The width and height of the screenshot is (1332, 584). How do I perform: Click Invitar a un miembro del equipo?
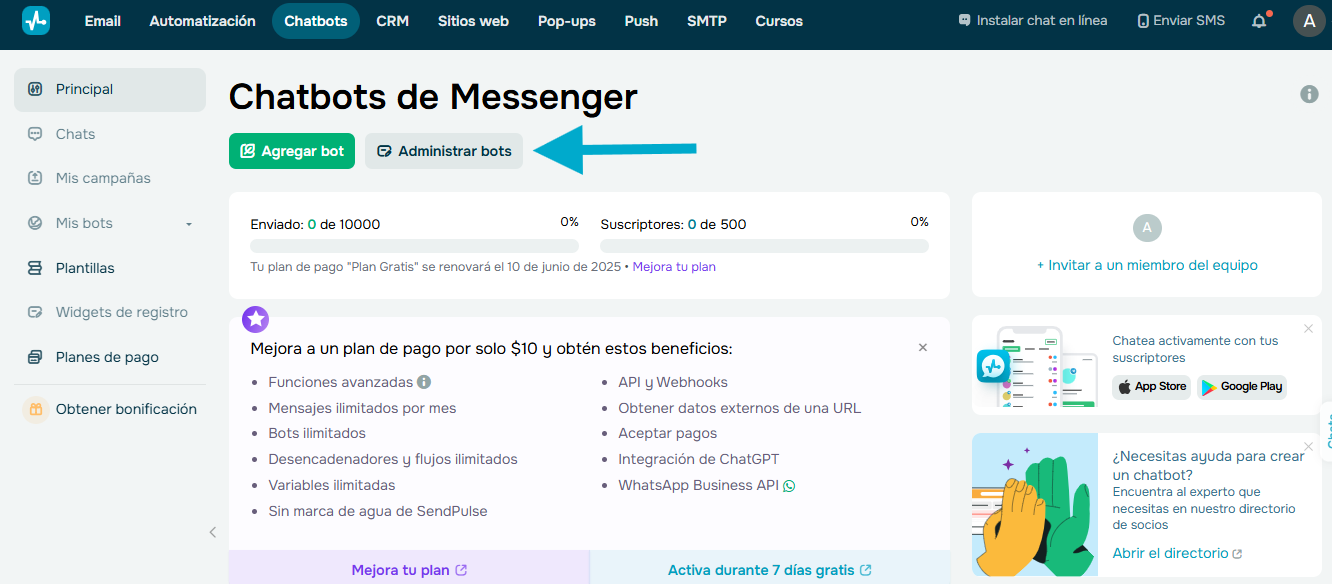click(1147, 265)
